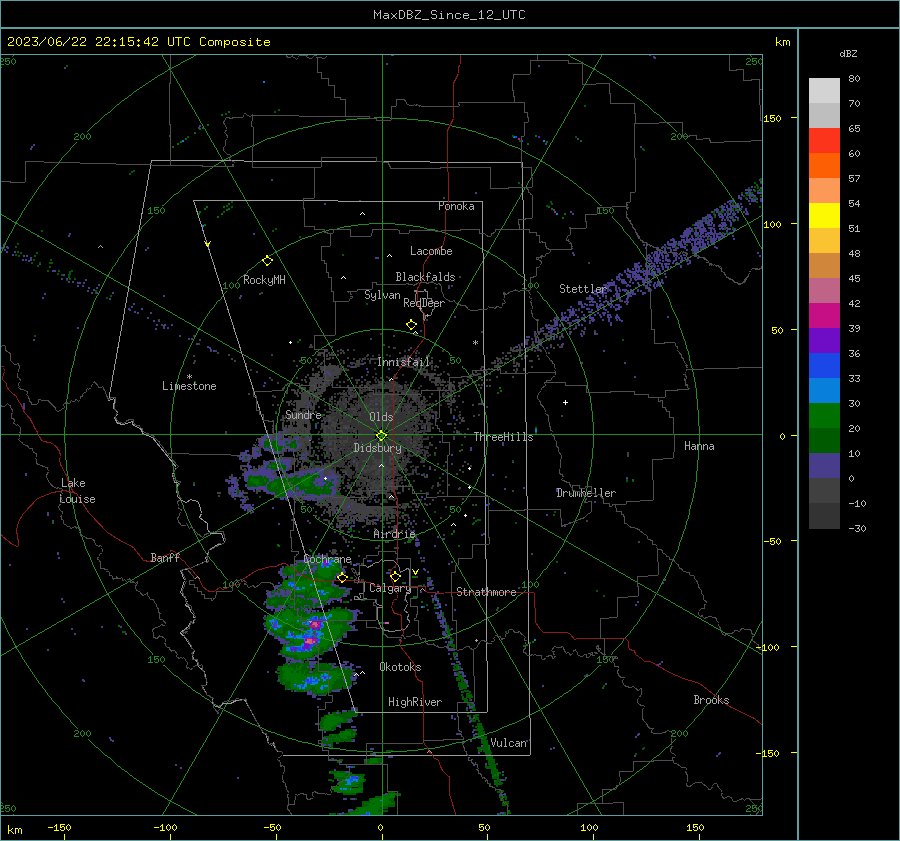Image resolution: width=900 pixels, height=841 pixels.
Task: Click the Olds city label
Action: tap(381, 417)
